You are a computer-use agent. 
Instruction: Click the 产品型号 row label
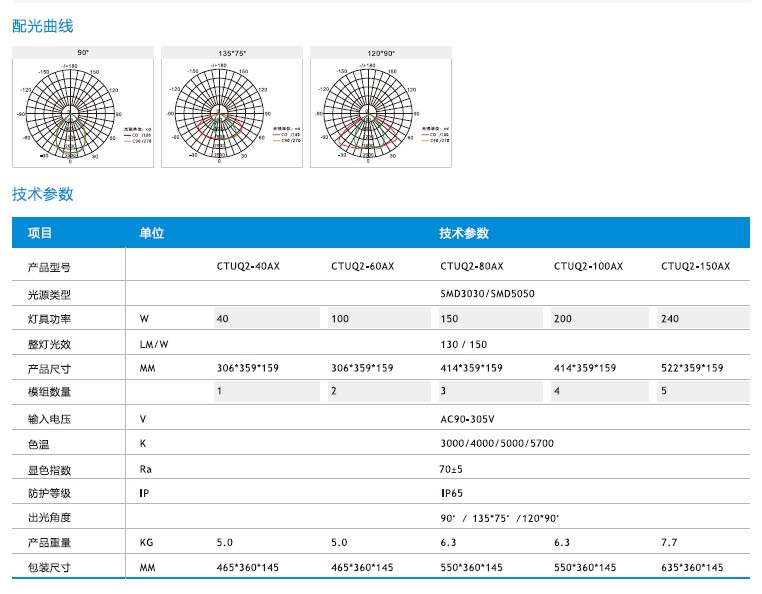click(x=49, y=267)
